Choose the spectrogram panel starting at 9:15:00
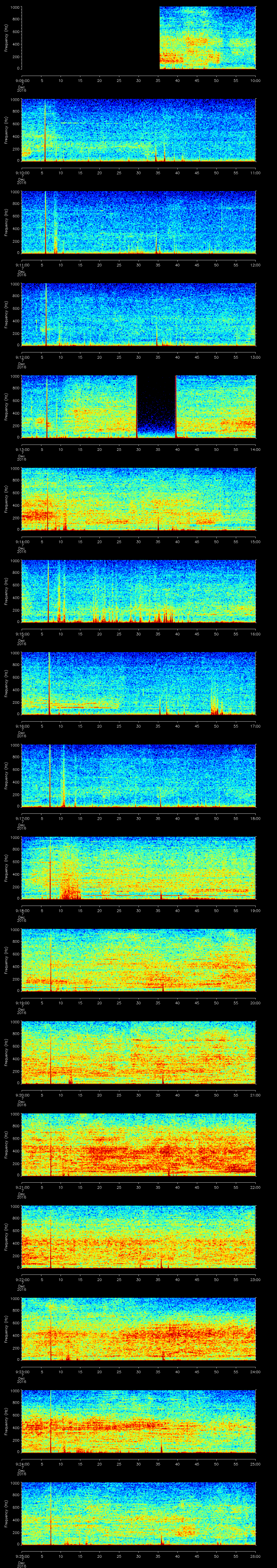This screenshot has width=277, height=1568. 139,591
